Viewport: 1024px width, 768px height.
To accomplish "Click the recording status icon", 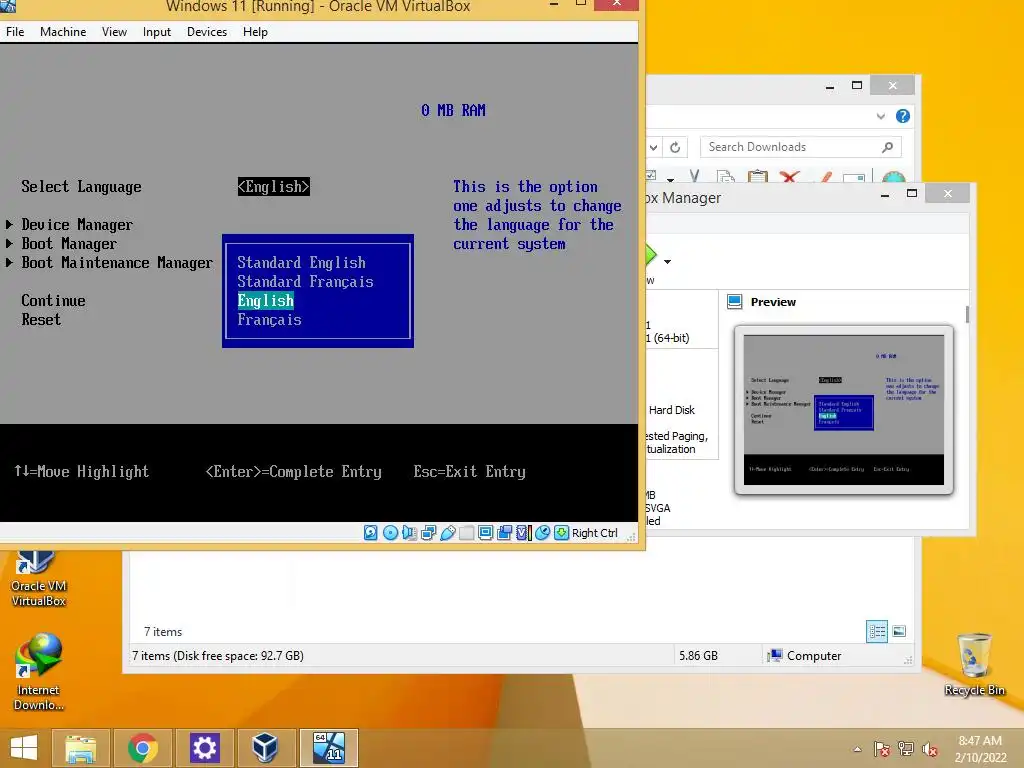I will (x=504, y=533).
